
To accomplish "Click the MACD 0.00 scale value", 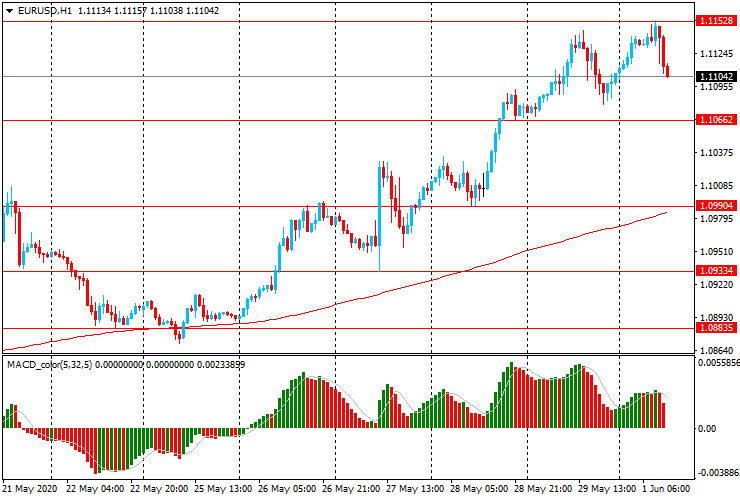I will (707, 429).
